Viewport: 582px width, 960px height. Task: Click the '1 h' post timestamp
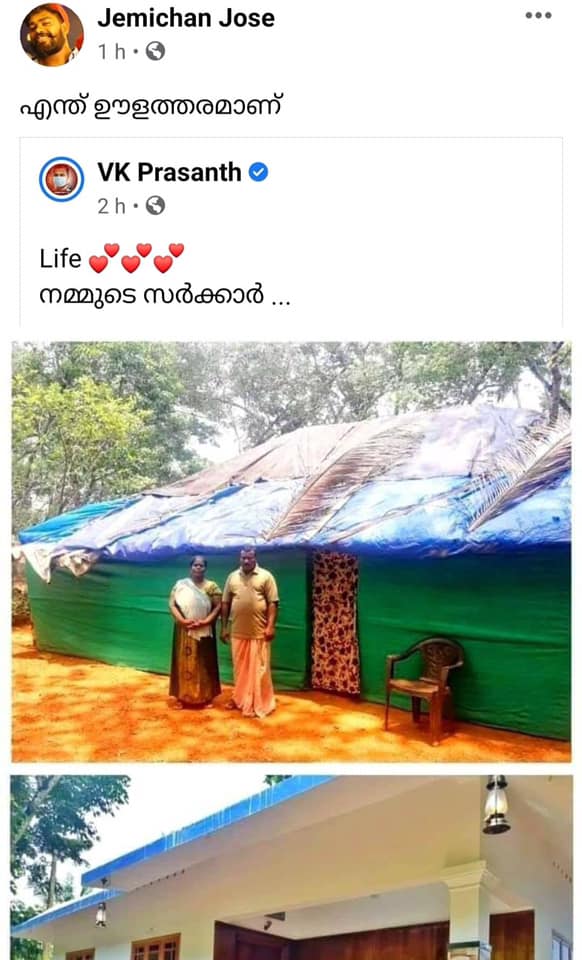(x=112, y=51)
